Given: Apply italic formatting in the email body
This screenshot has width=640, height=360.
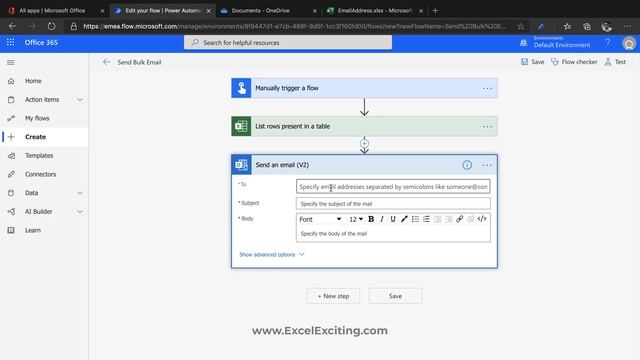Looking at the screenshot, I should click(x=382, y=219).
